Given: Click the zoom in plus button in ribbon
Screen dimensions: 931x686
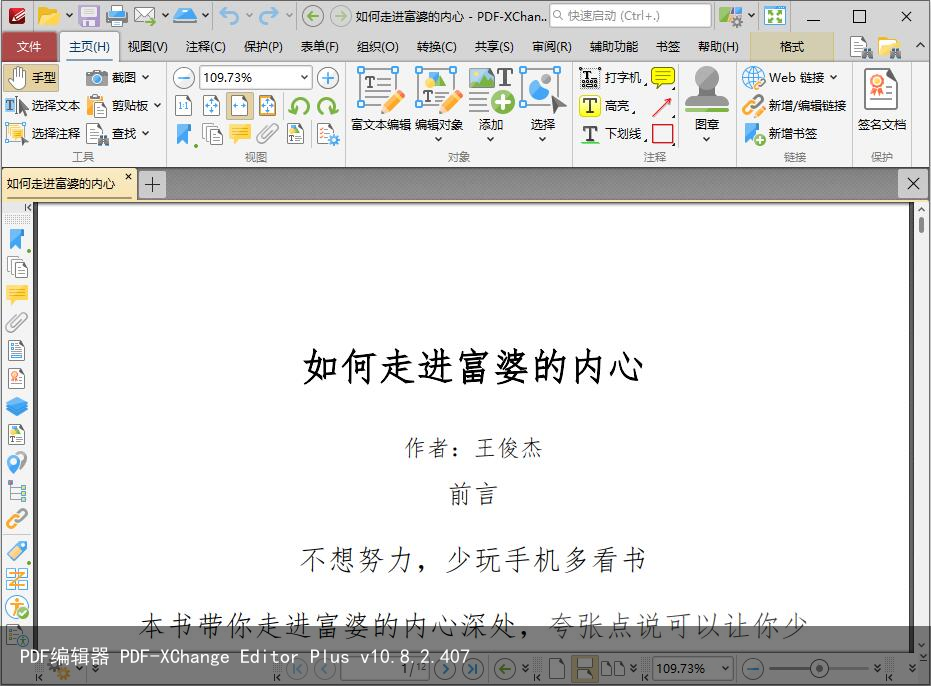Looking at the screenshot, I should tap(327, 78).
